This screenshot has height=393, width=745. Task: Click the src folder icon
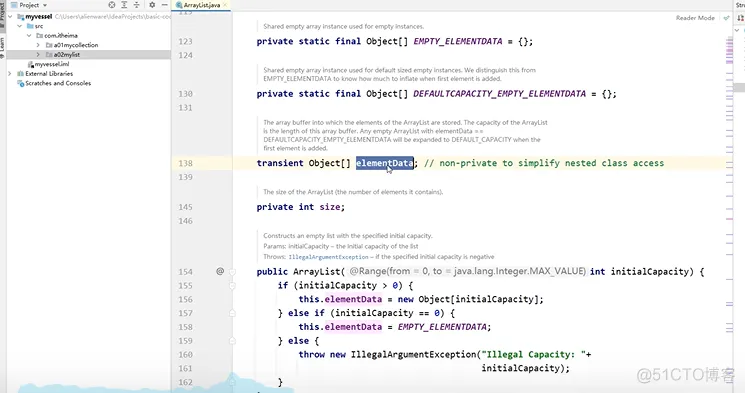point(30,26)
